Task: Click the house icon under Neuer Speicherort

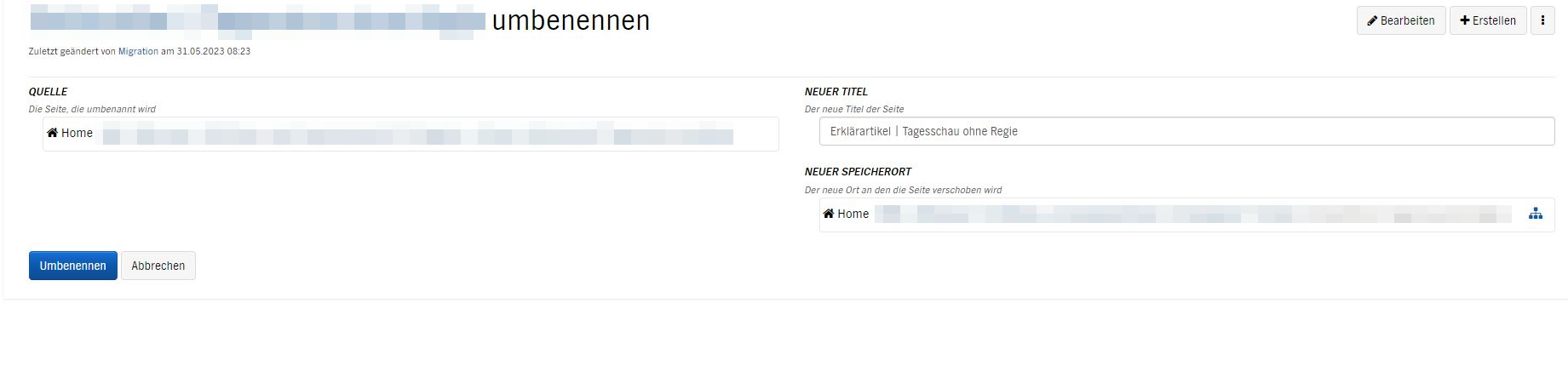Action: click(x=828, y=214)
